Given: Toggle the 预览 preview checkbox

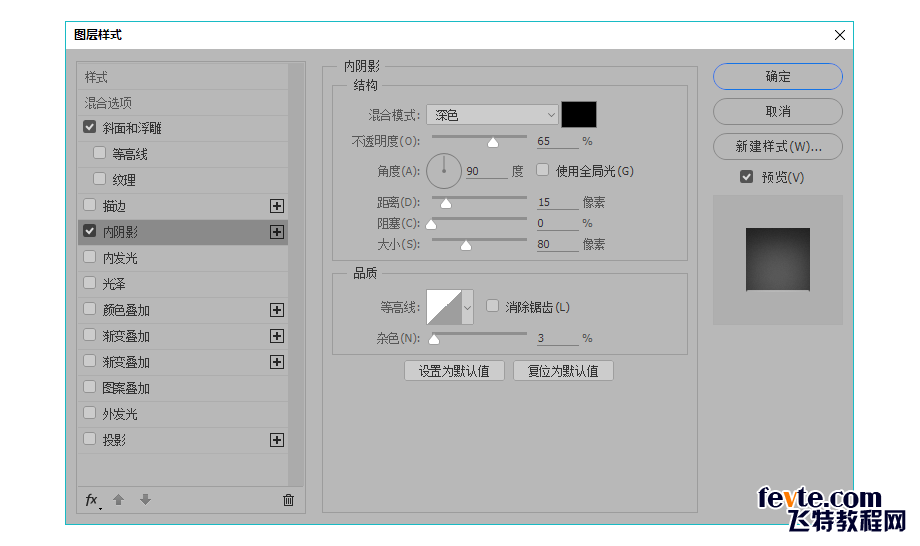Looking at the screenshot, I should click(746, 177).
